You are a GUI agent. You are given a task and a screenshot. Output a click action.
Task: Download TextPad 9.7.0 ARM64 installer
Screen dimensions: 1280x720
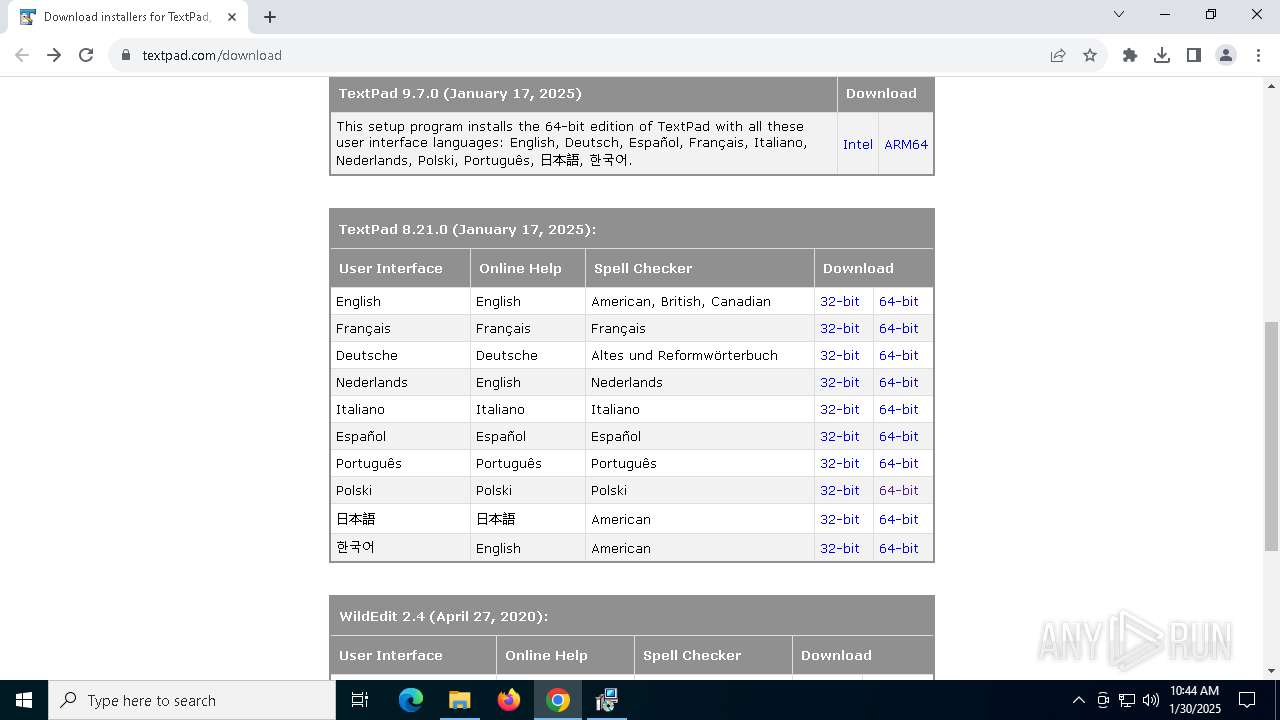[906, 144]
